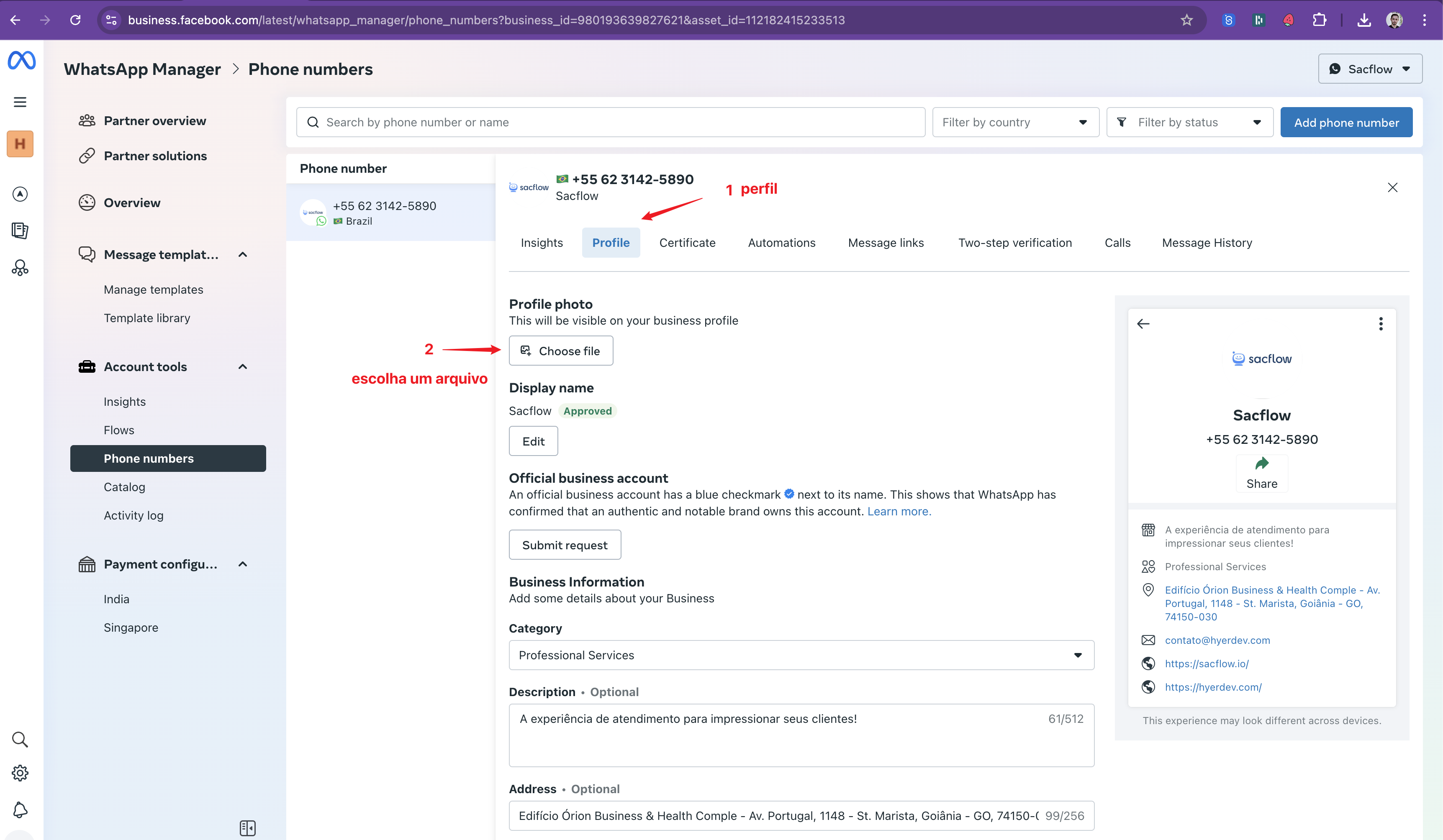
Task: Open the Filter by country dropdown
Action: point(1015,123)
